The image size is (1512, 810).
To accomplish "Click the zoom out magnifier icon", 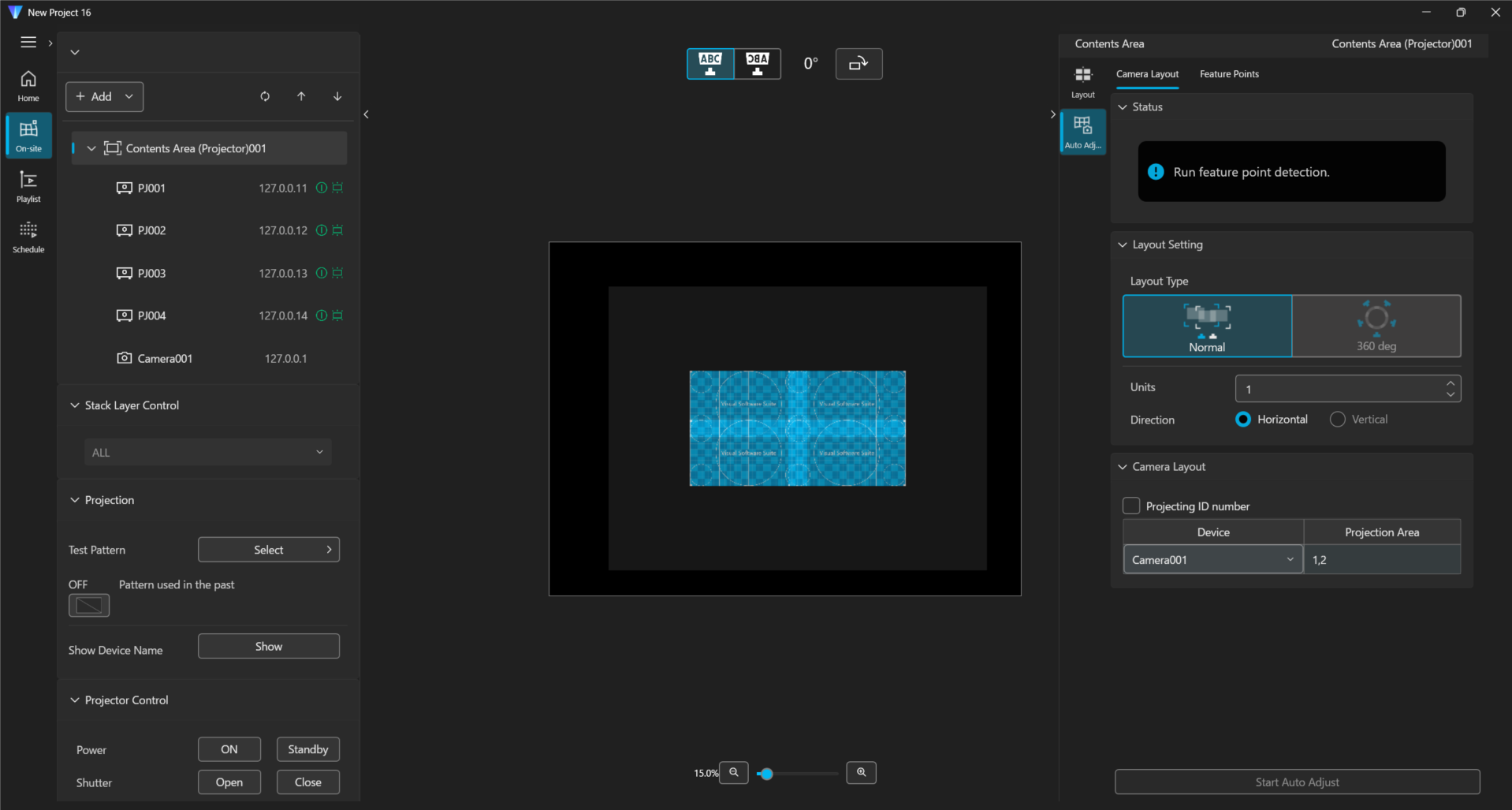I will click(734, 773).
